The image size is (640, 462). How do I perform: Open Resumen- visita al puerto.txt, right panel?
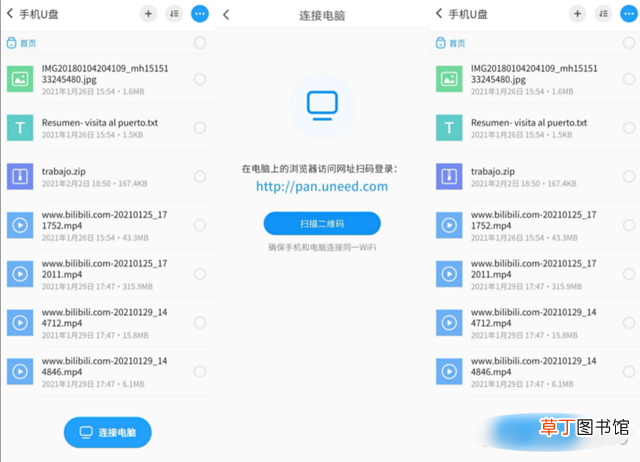tap(529, 122)
